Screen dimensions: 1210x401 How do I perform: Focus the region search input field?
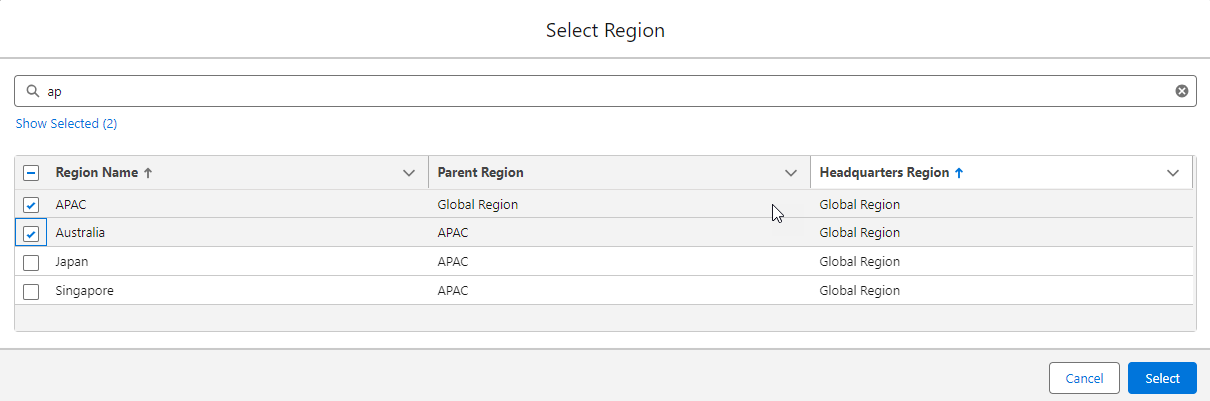[x=600, y=91]
